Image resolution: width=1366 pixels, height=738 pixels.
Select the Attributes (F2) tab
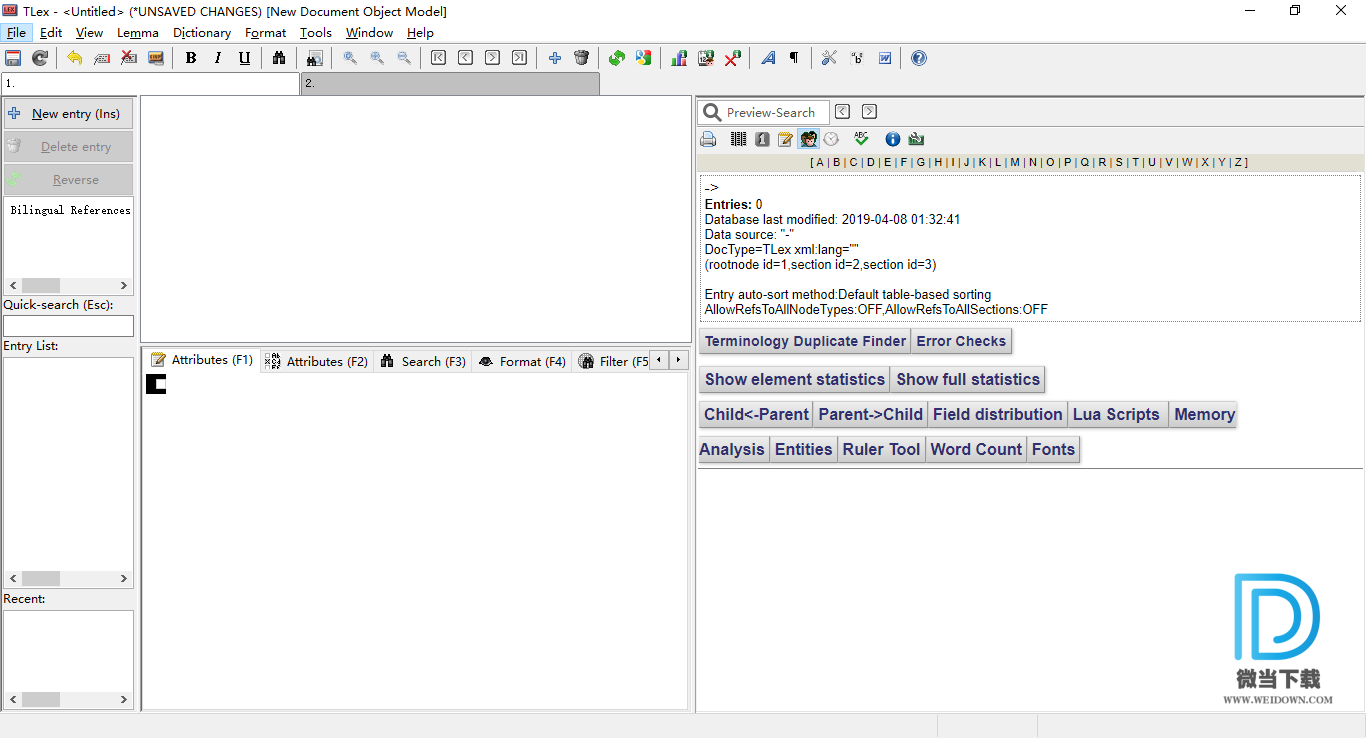tap(316, 361)
